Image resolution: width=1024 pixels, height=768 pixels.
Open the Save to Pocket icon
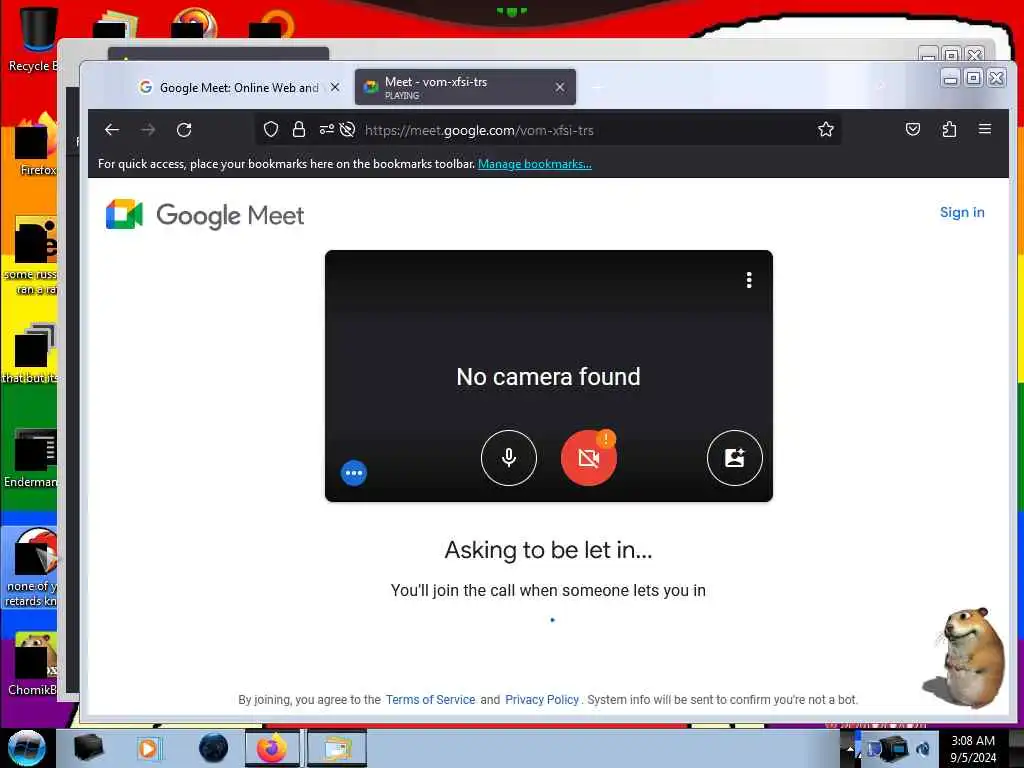pos(913,129)
